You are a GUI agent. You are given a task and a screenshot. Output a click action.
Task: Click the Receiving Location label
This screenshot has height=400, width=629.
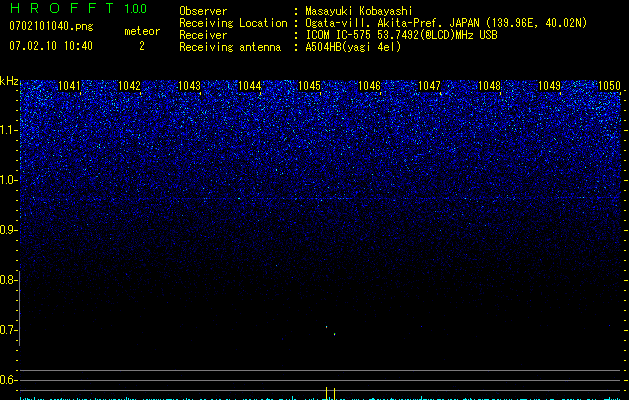pos(233,23)
